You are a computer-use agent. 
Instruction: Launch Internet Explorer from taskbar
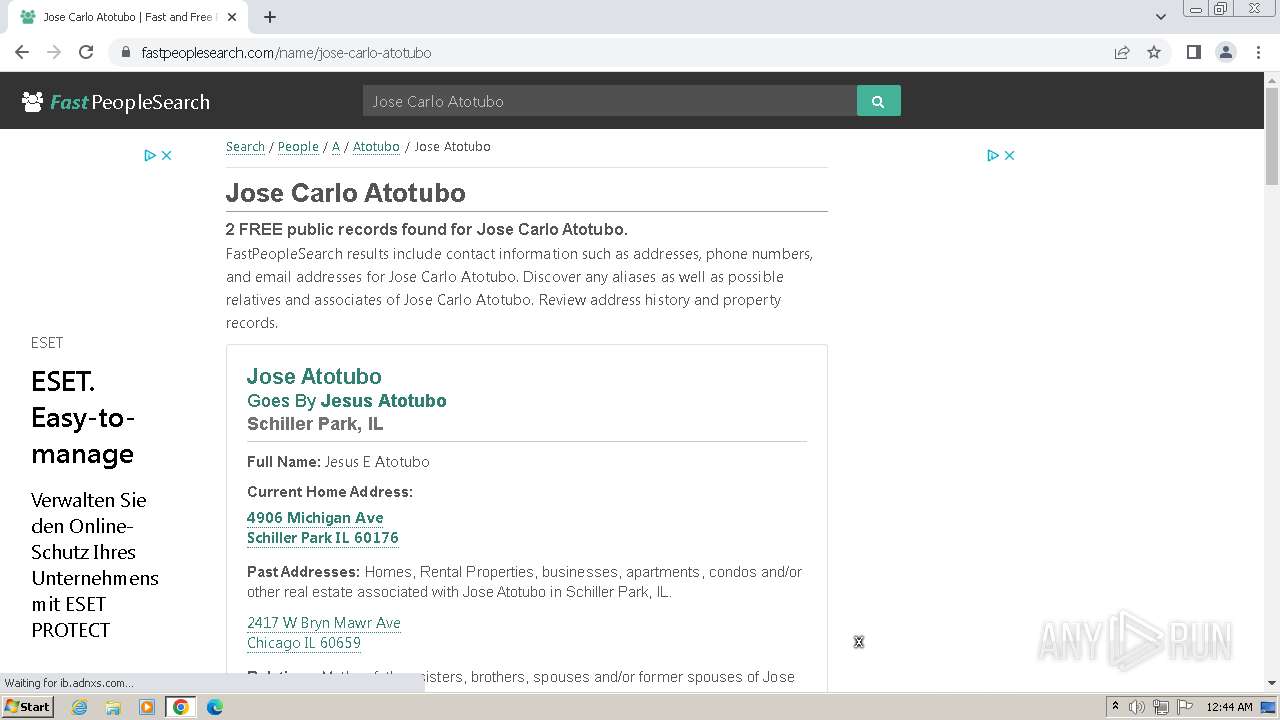tap(79, 707)
